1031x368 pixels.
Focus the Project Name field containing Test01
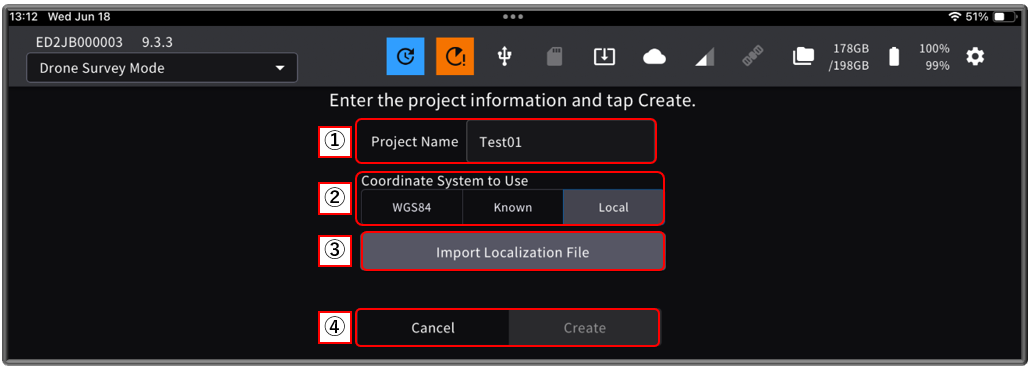click(x=561, y=141)
